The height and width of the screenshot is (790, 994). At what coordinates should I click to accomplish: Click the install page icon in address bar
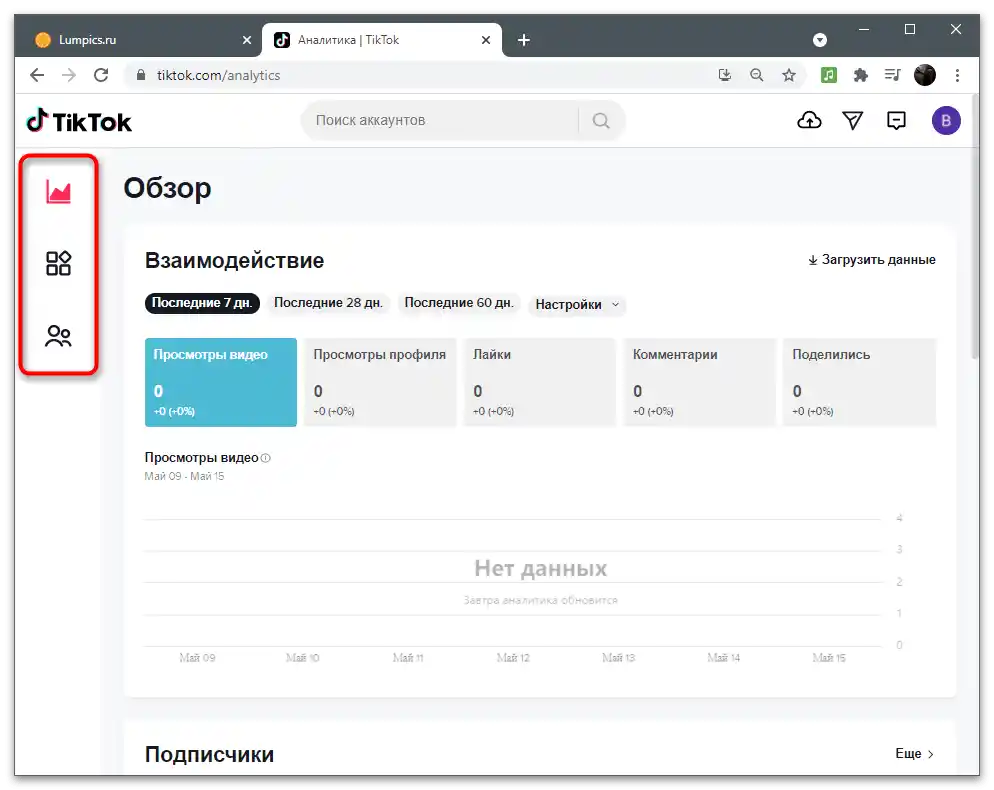(x=725, y=75)
